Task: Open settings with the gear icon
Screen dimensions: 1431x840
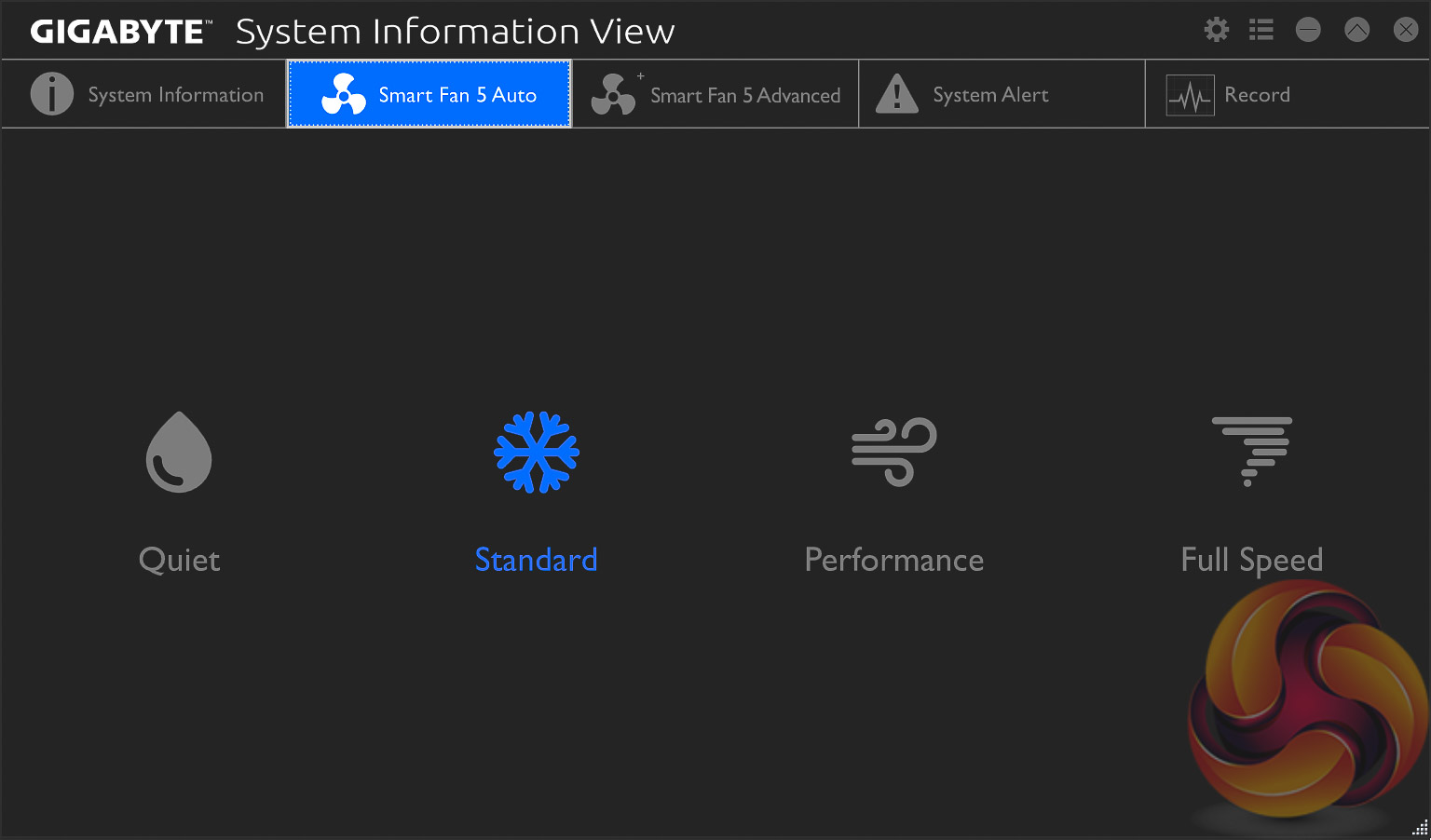Action: [x=1217, y=30]
